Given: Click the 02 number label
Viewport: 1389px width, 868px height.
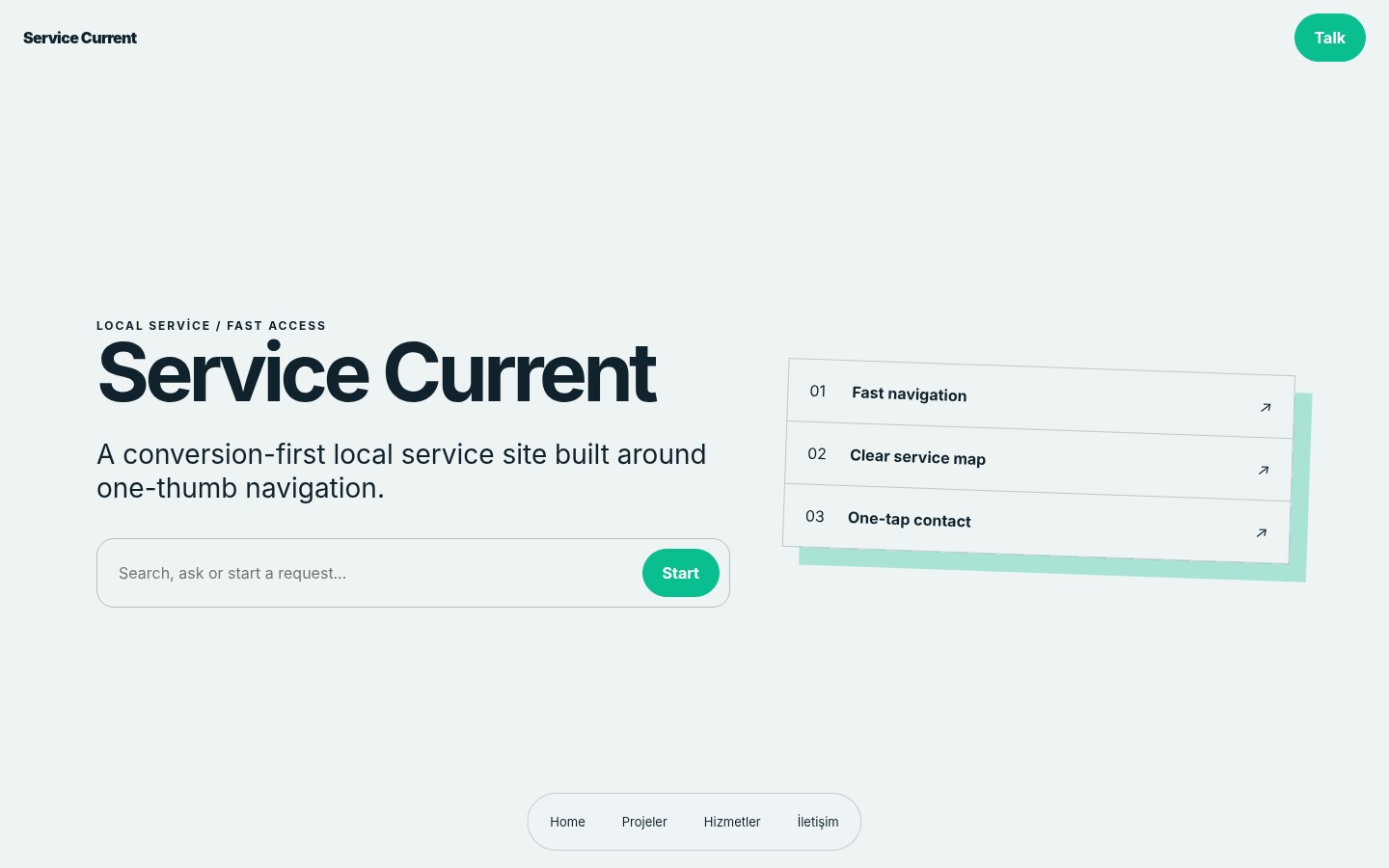Looking at the screenshot, I should click(816, 453).
